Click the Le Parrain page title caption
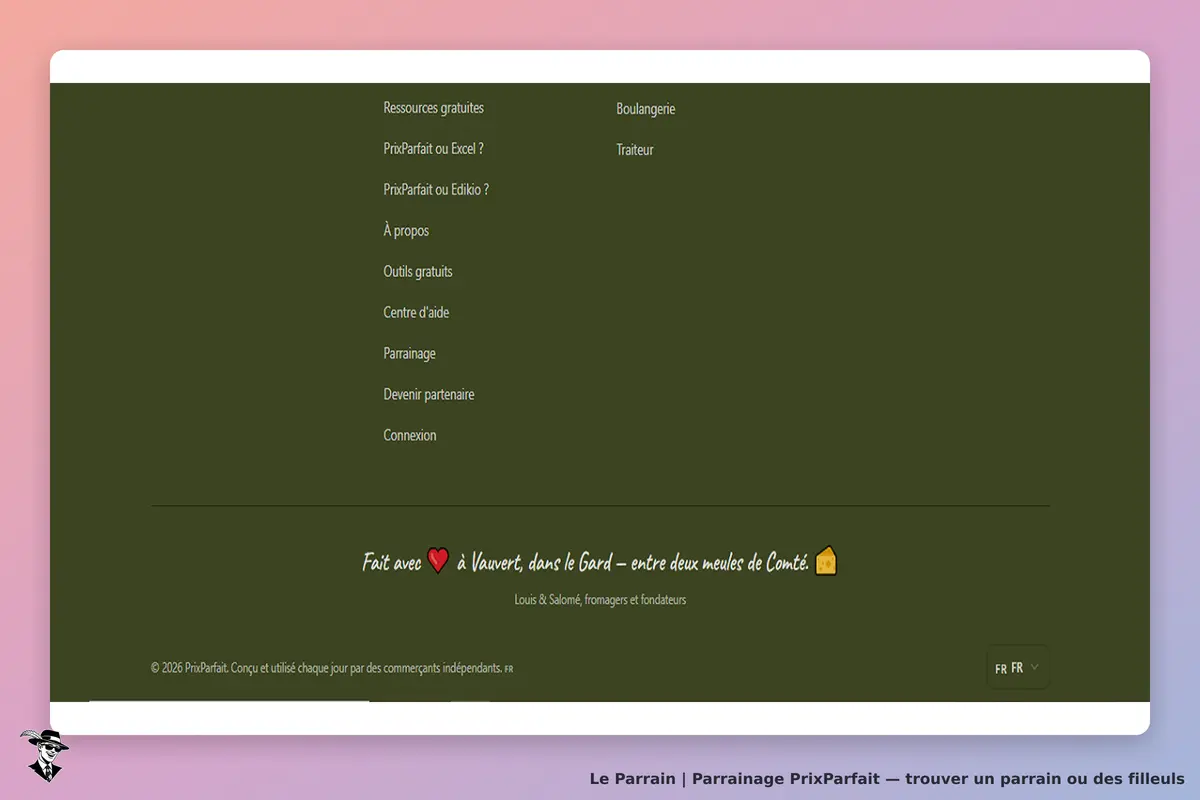The image size is (1200, 800). click(x=887, y=778)
